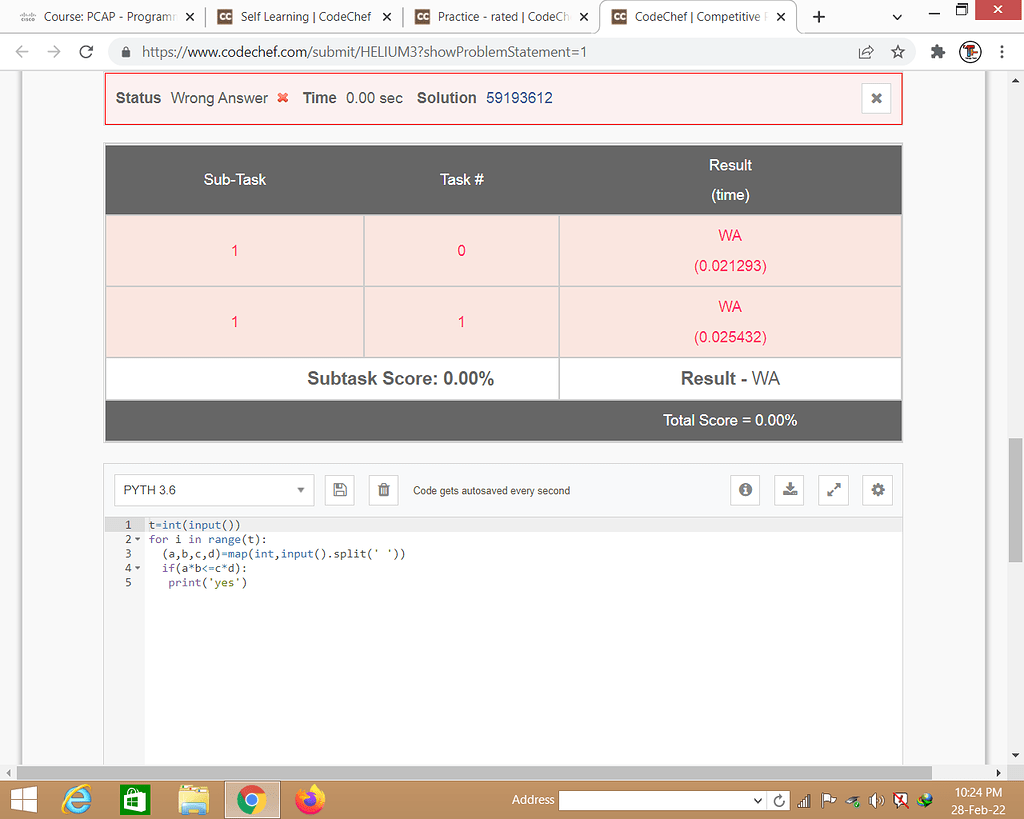Share this page via address bar icon
The width and height of the screenshot is (1024, 819).
coord(866,52)
